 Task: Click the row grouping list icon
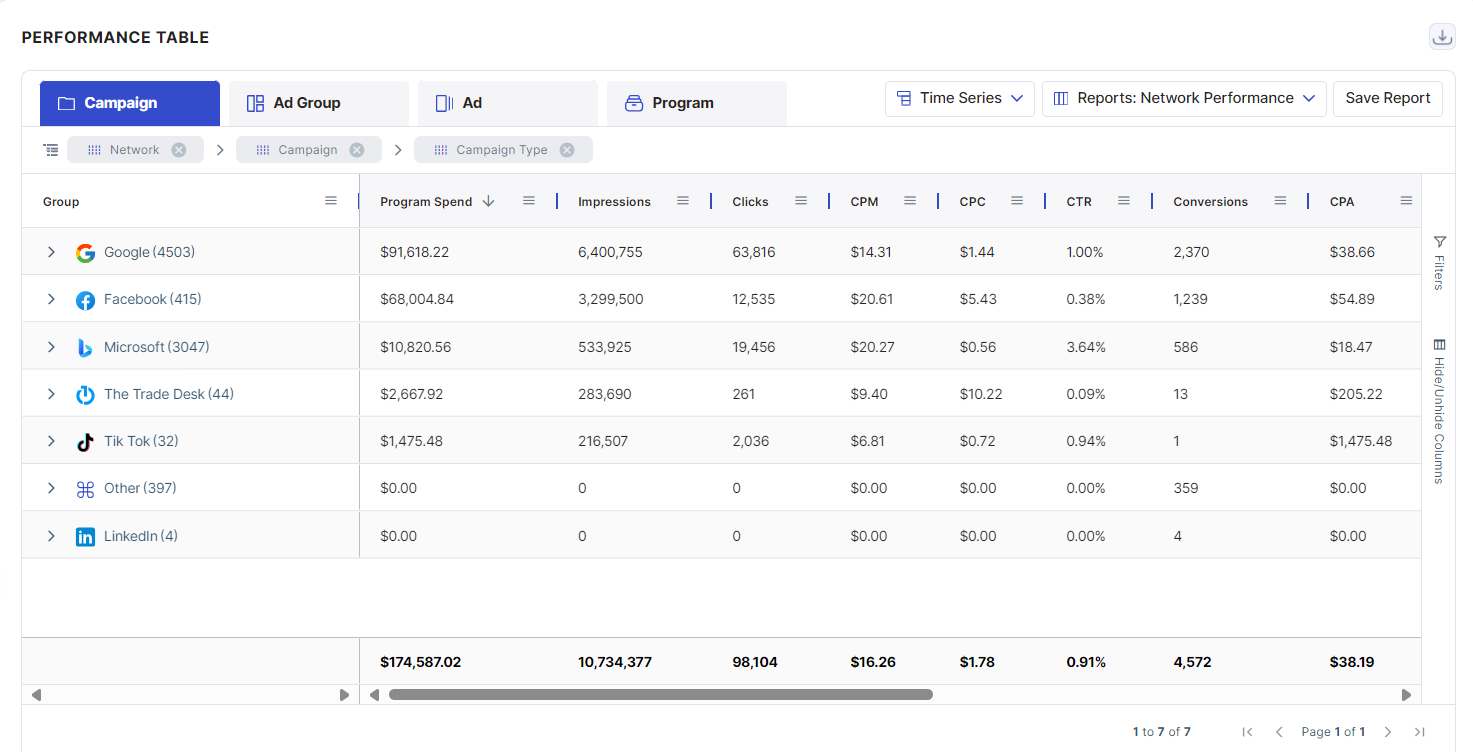(x=51, y=150)
